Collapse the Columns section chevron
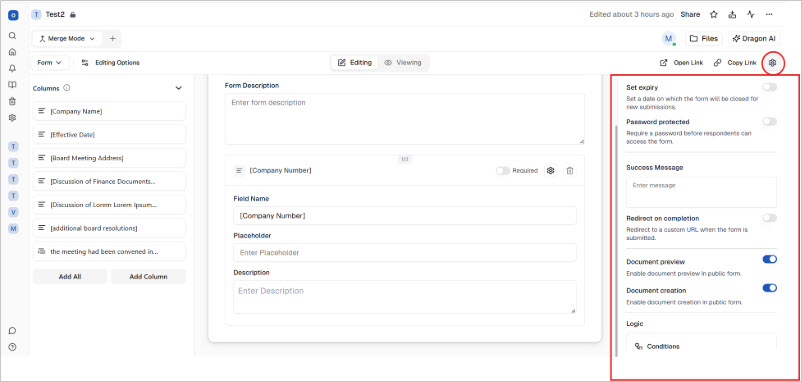This screenshot has height=382, width=802. pos(179,88)
